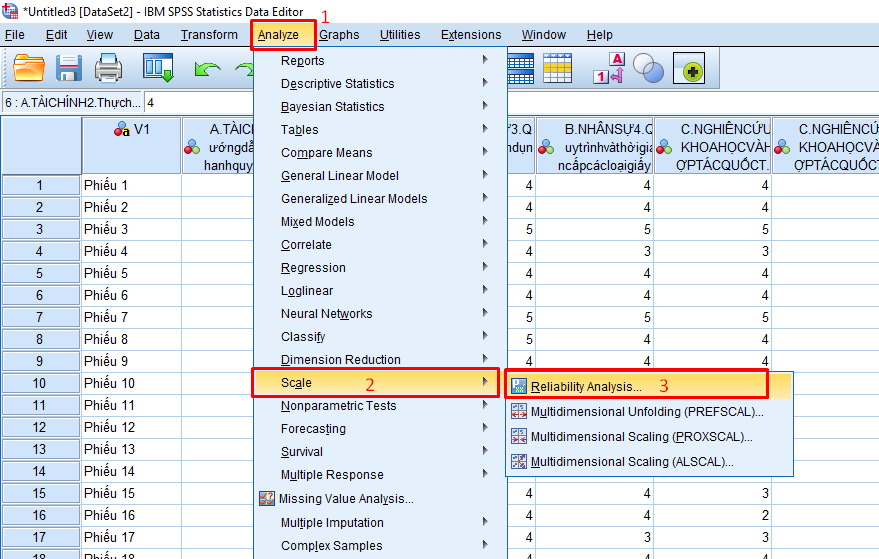
Task: Click the Save file floppy disk icon
Action: point(69,68)
